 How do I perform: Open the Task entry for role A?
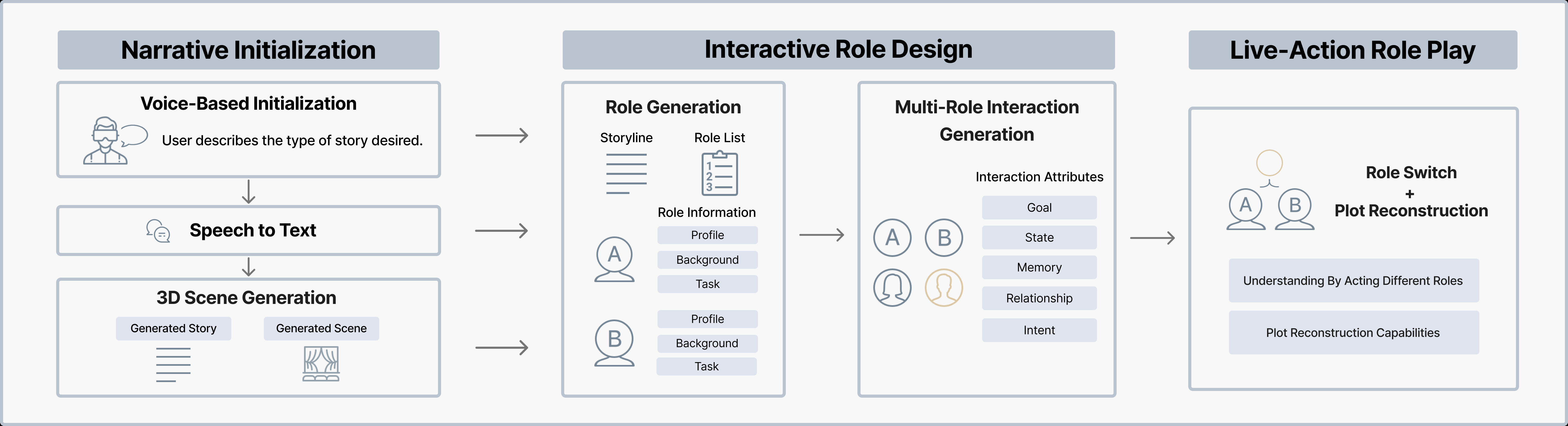pos(707,284)
